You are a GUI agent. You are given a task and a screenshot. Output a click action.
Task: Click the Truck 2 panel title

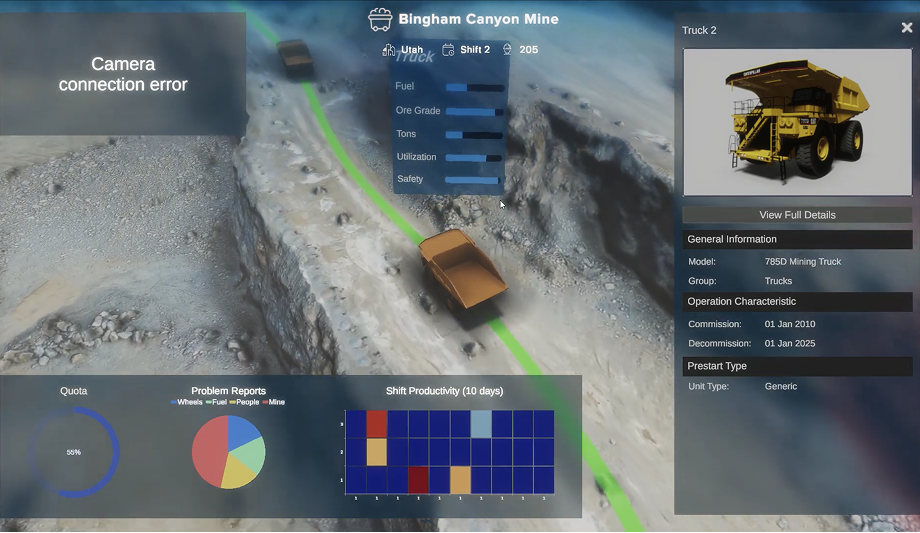click(699, 31)
